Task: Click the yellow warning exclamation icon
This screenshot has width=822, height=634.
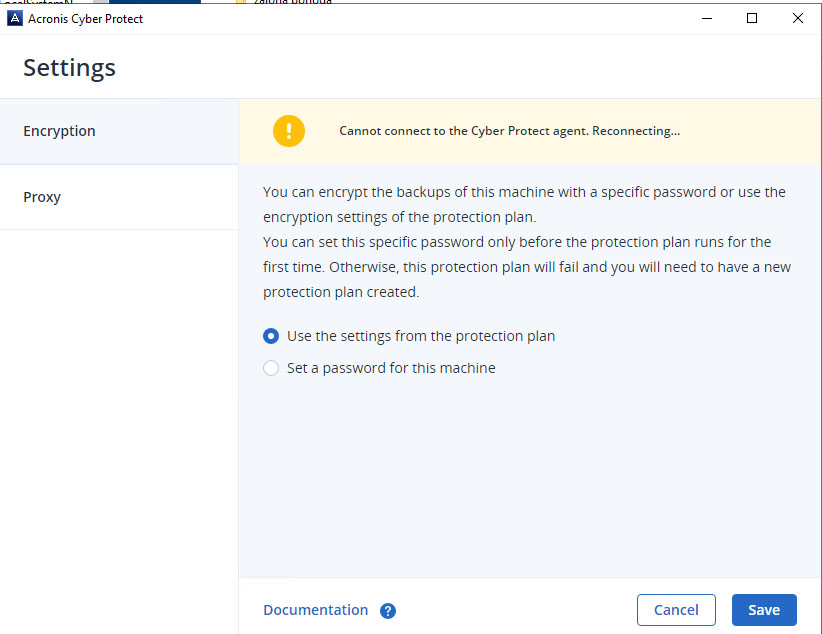Action: pyautogui.click(x=289, y=131)
